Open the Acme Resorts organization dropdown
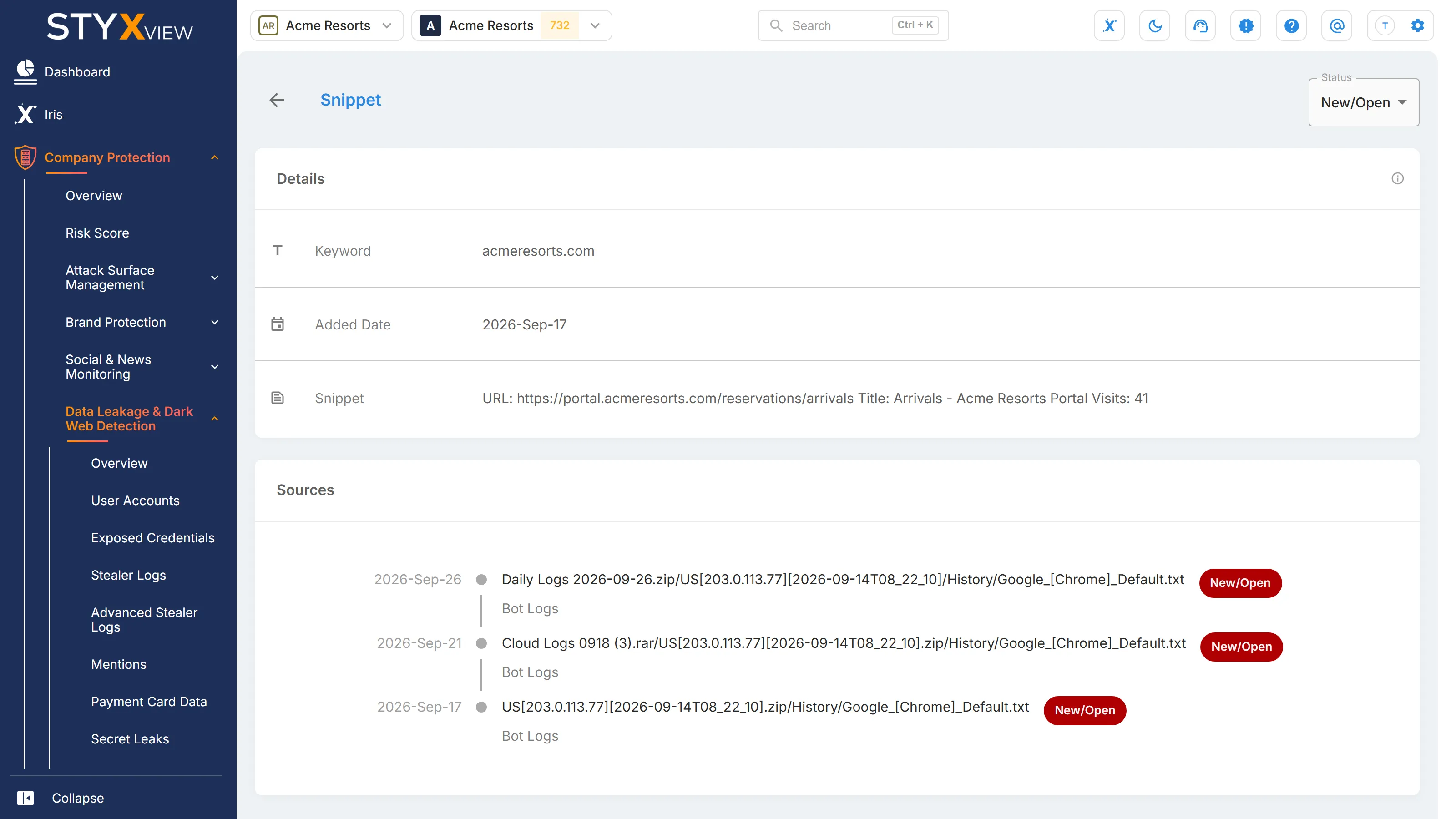Image resolution: width=1456 pixels, height=819 pixels. coord(327,25)
